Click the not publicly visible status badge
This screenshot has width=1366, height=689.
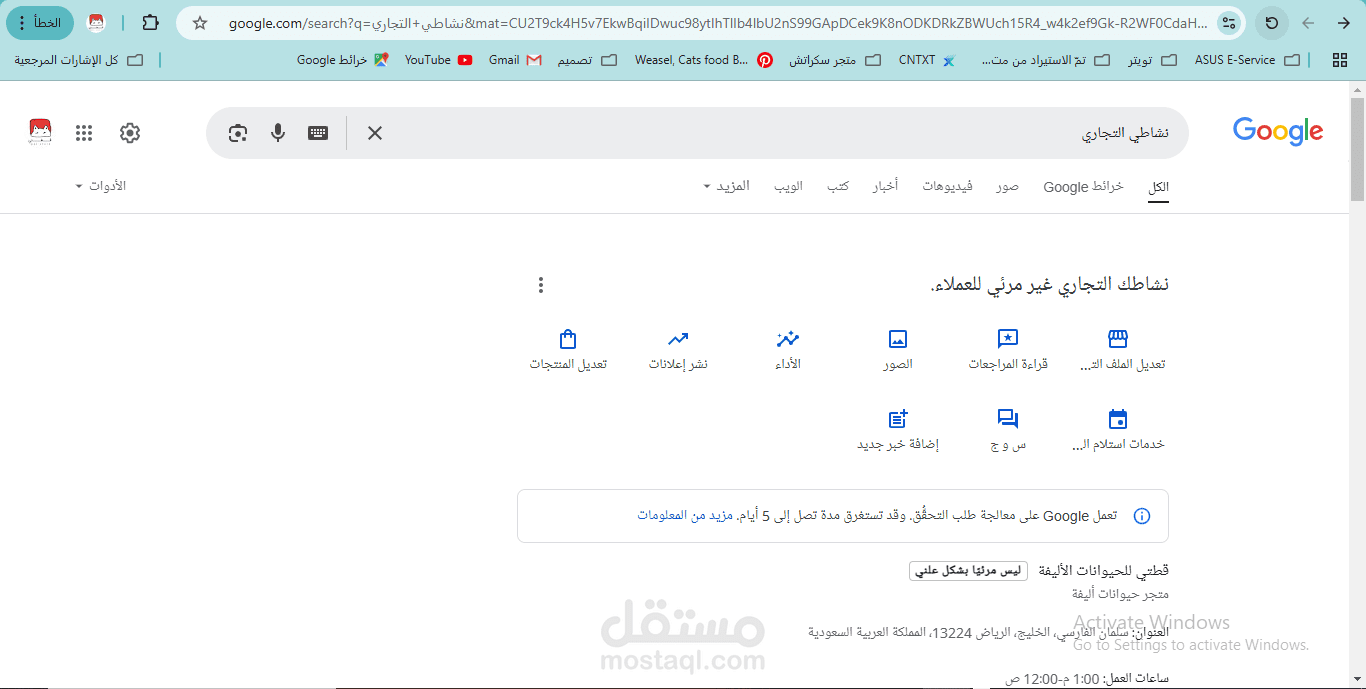pyautogui.click(x=968, y=571)
